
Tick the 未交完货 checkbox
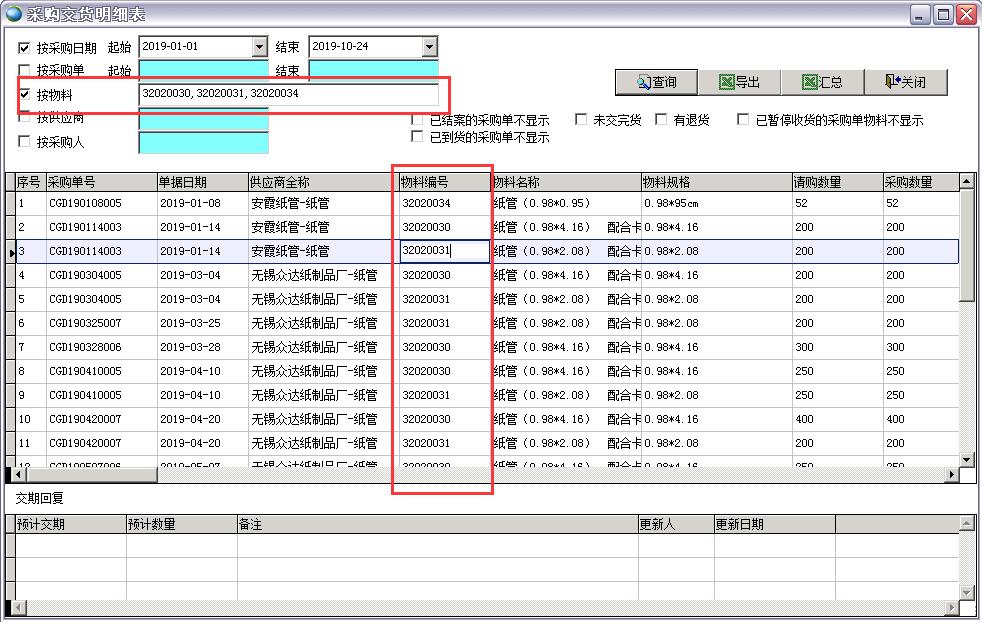coord(582,120)
